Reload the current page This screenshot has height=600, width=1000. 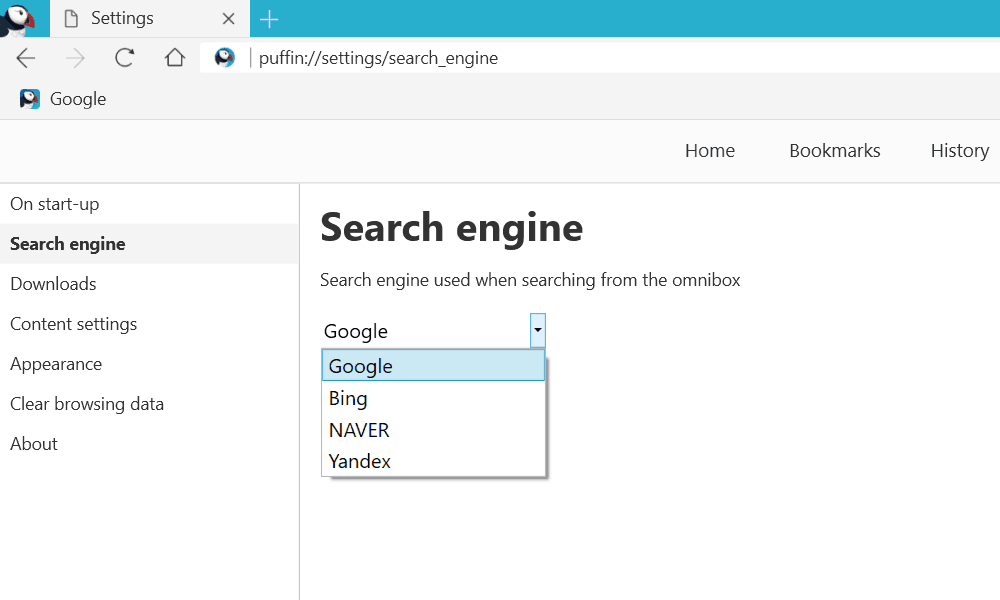[x=124, y=57]
